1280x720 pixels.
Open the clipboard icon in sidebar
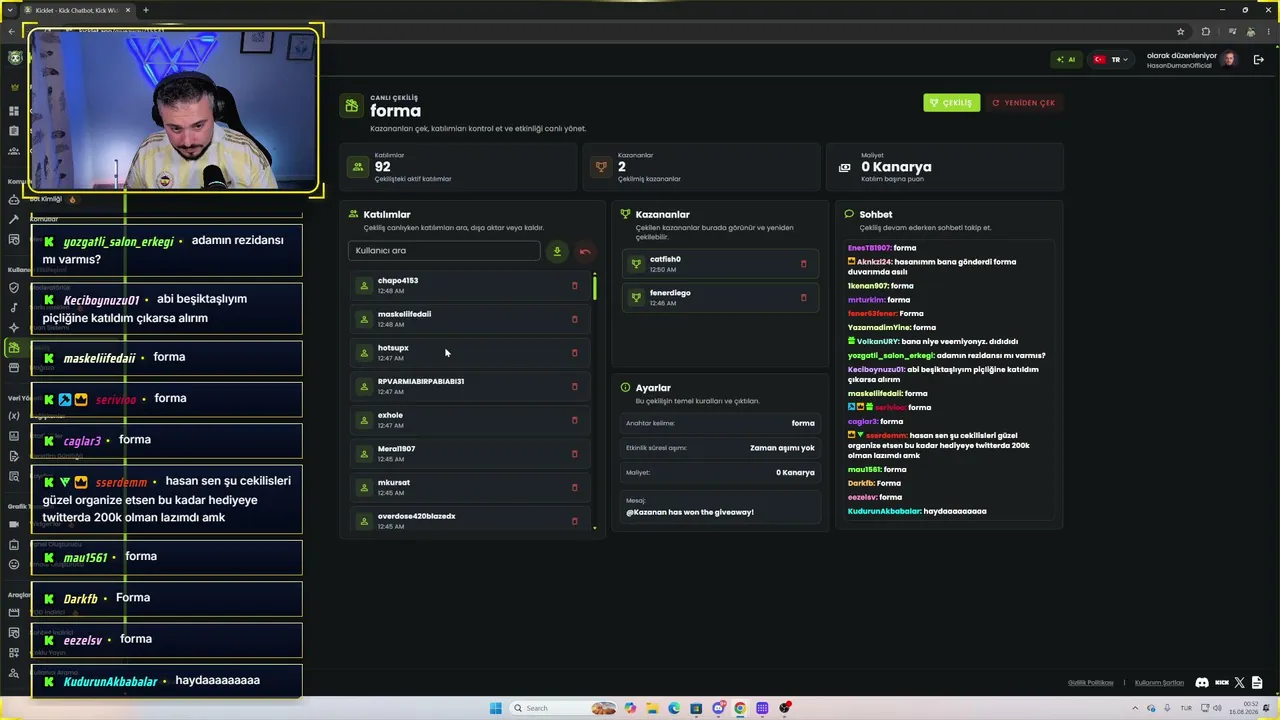[x=14, y=131]
